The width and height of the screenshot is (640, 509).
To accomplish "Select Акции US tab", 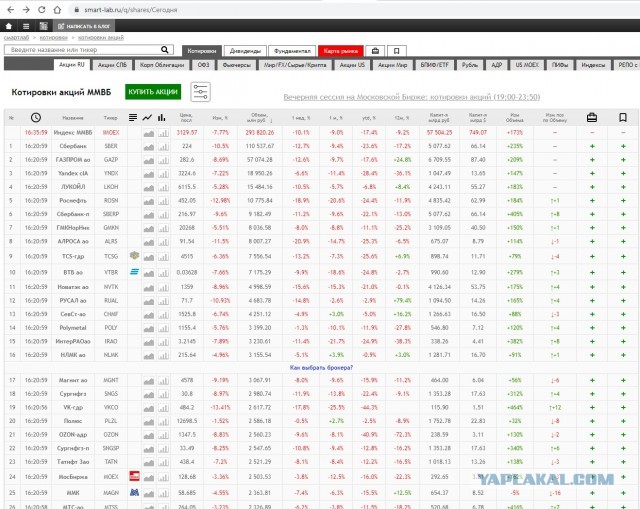I will [x=352, y=65].
